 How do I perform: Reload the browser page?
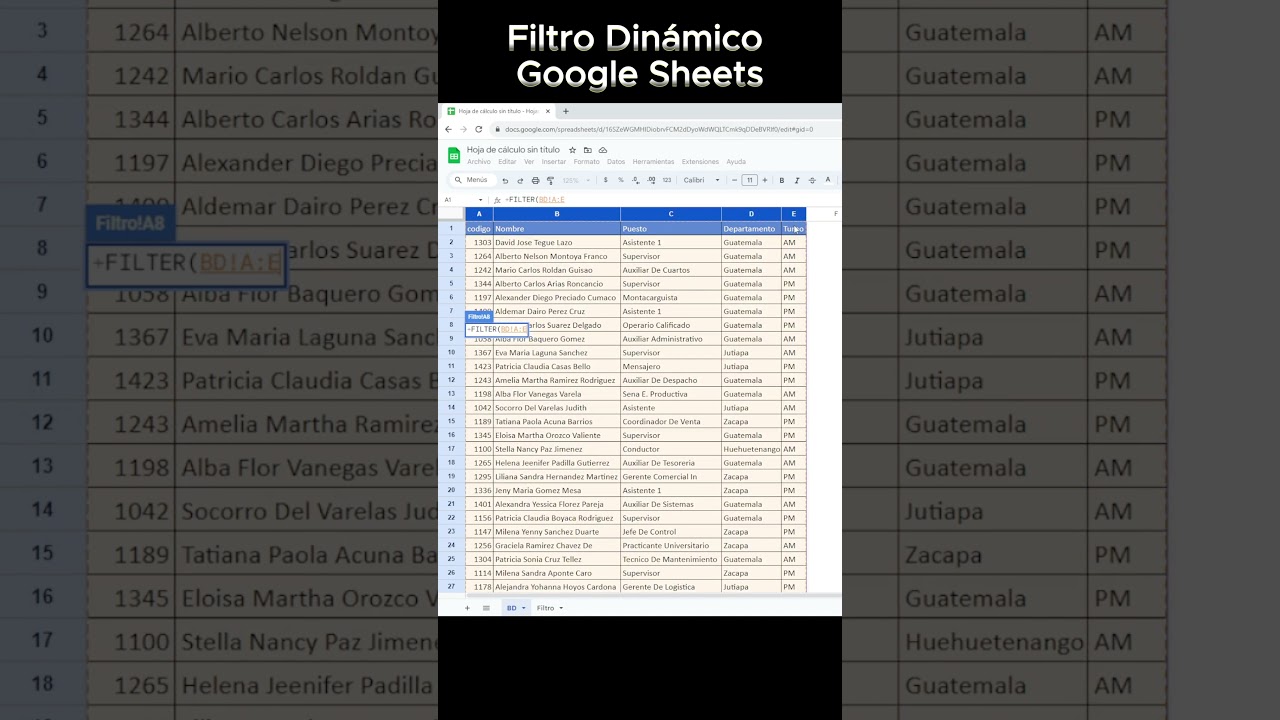coord(479,129)
